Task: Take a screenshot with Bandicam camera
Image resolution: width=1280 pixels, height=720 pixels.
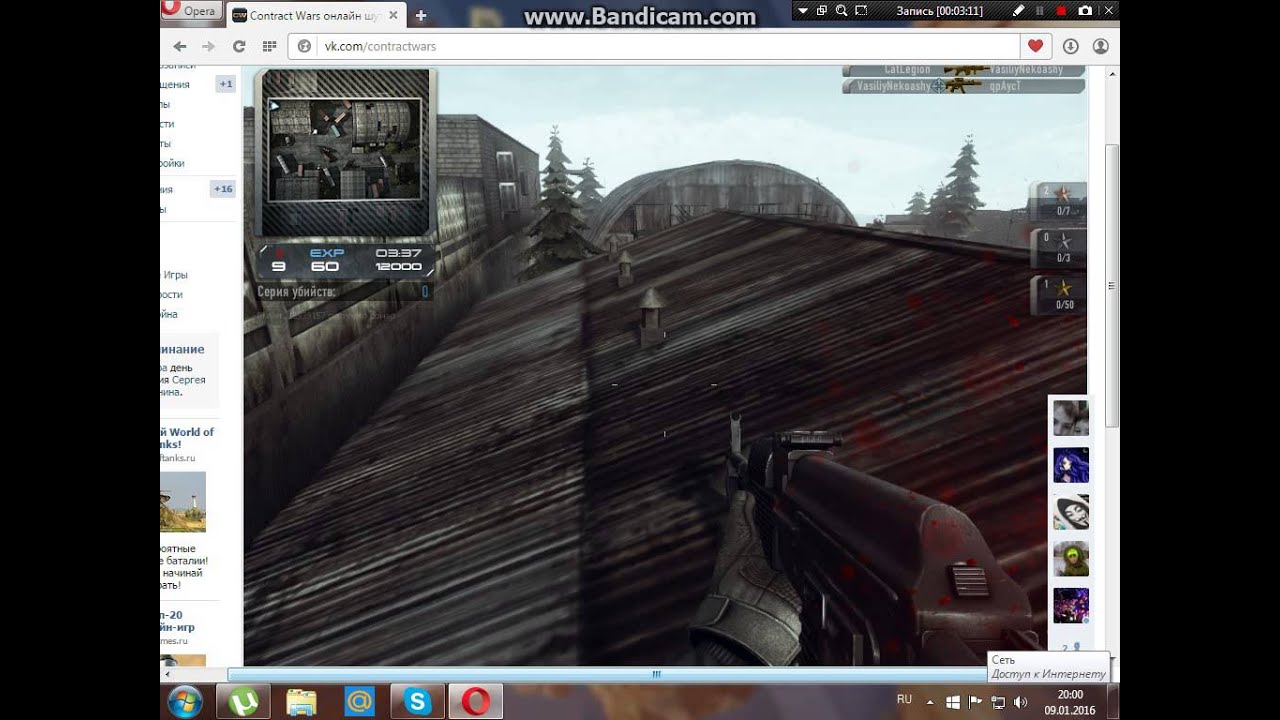Action: pyautogui.click(x=1085, y=11)
